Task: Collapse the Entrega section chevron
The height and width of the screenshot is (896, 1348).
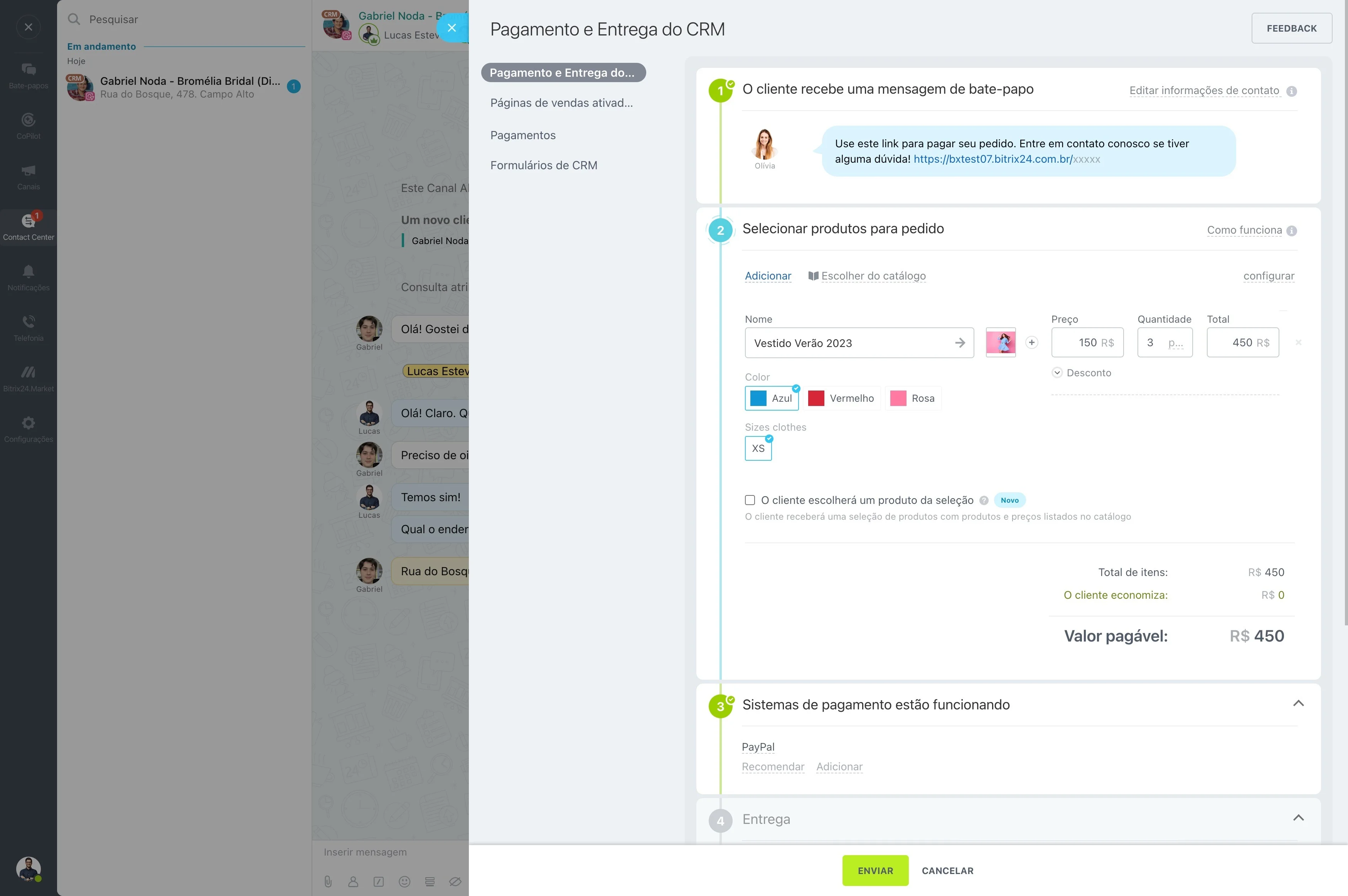Action: (x=1298, y=818)
